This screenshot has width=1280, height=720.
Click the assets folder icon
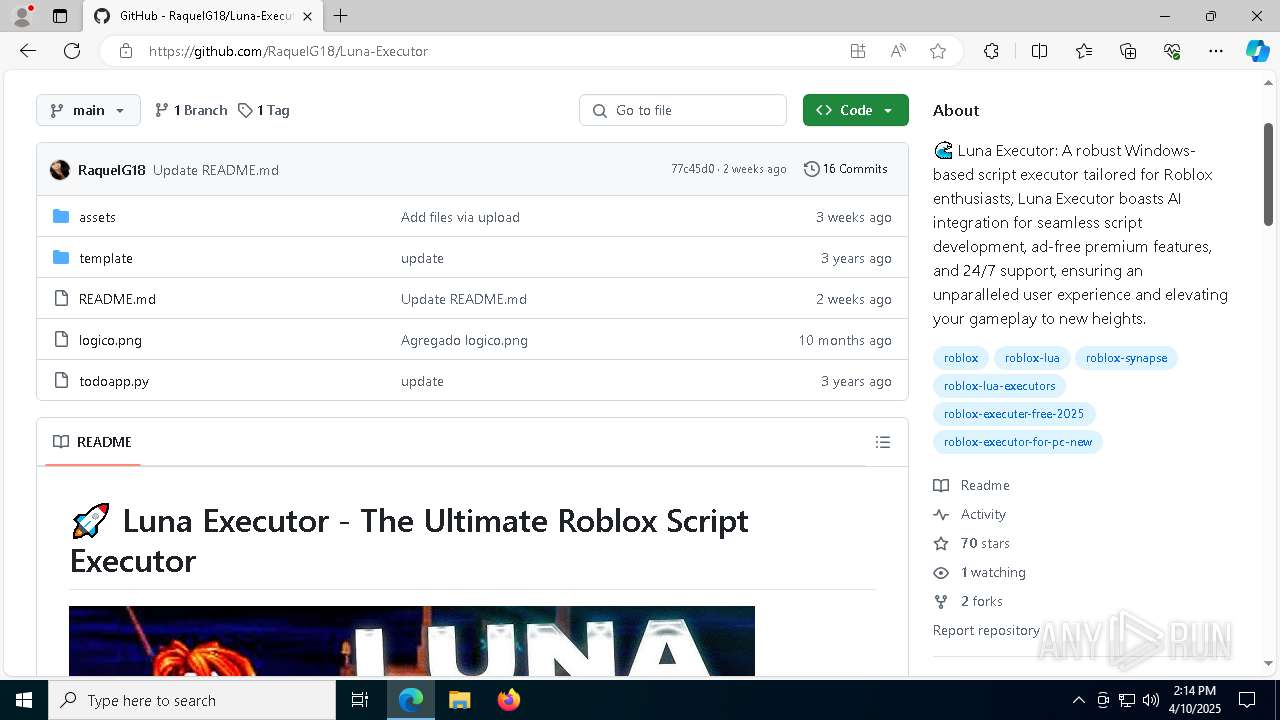click(61, 217)
